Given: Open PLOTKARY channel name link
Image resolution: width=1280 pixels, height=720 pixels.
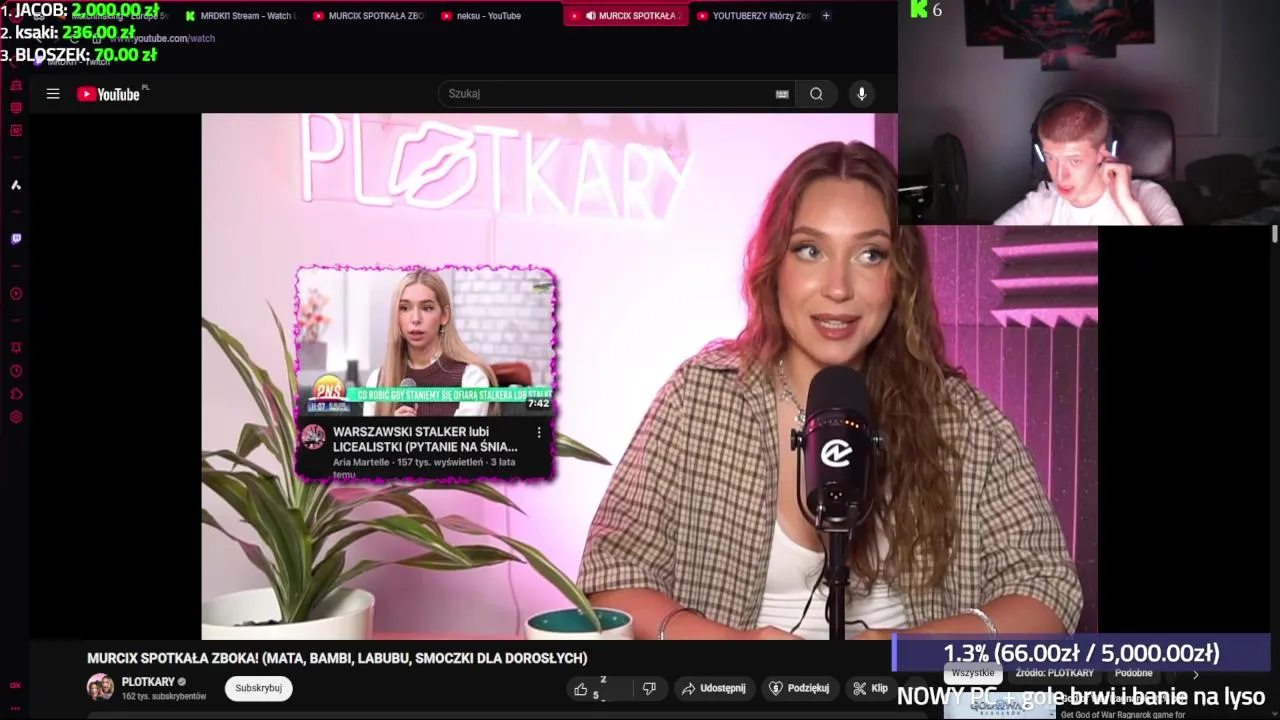Looking at the screenshot, I should tap(148, 682).
